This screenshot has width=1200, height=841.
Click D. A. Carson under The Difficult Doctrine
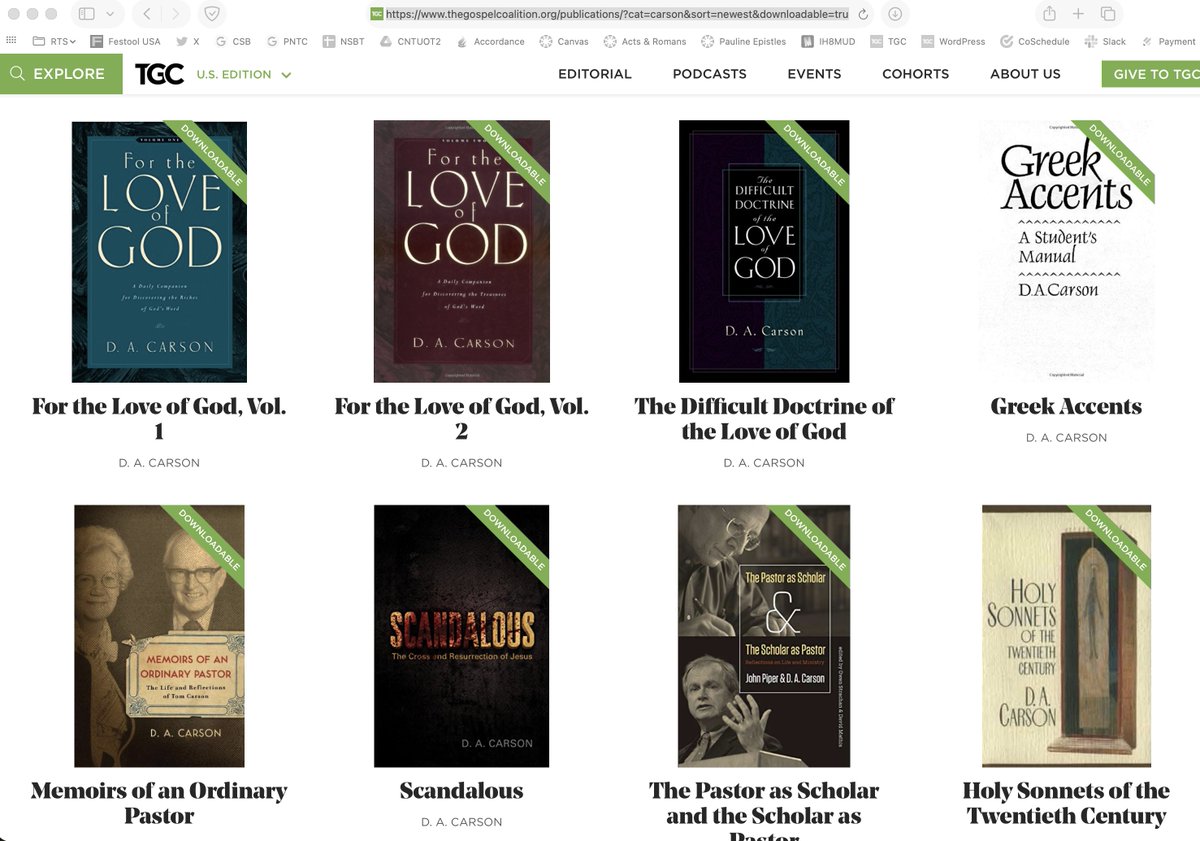tap(764, 463)
